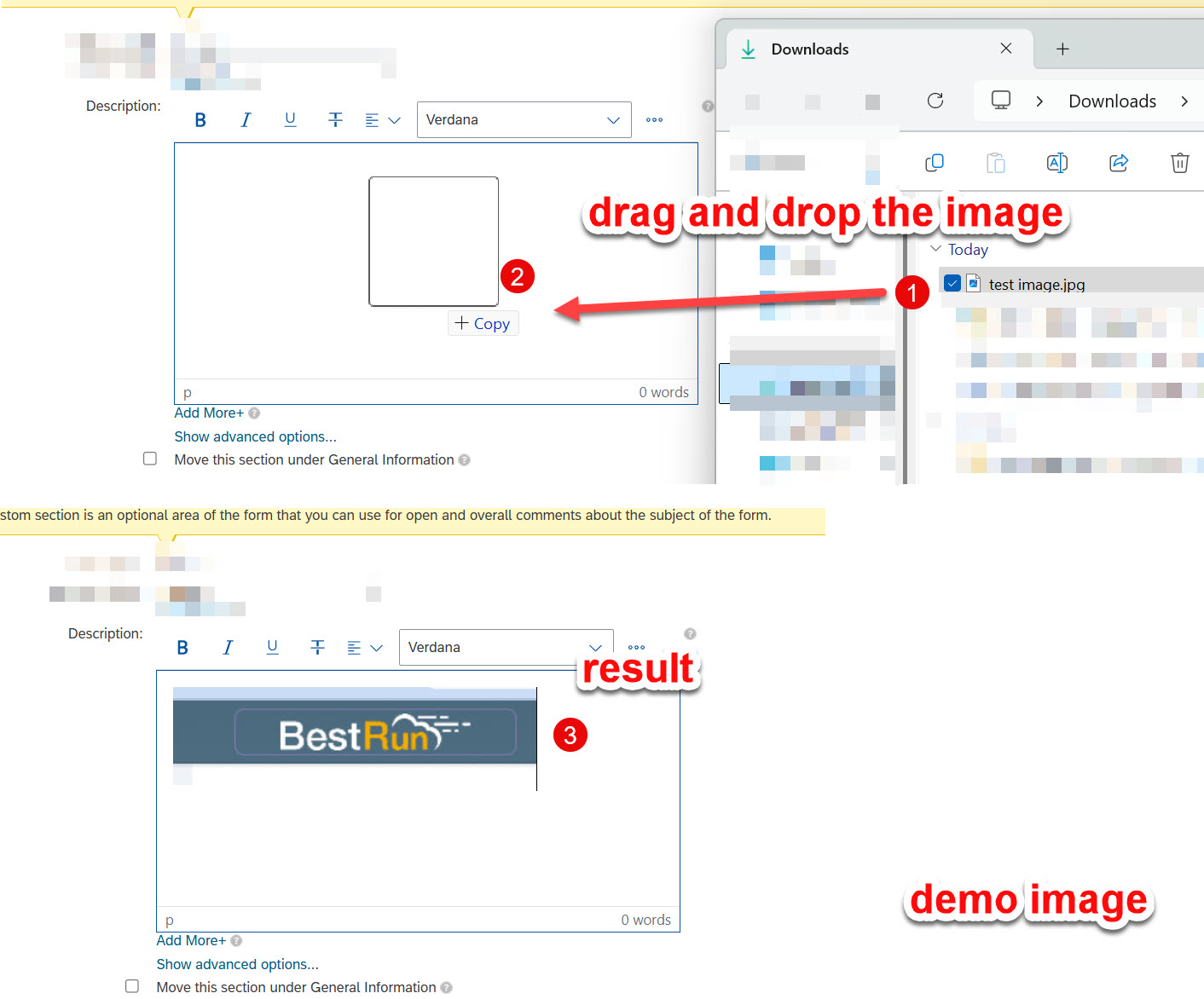
Task: Open more options ellipsis in lower editor toolbar
Action: tap(636, 648)
